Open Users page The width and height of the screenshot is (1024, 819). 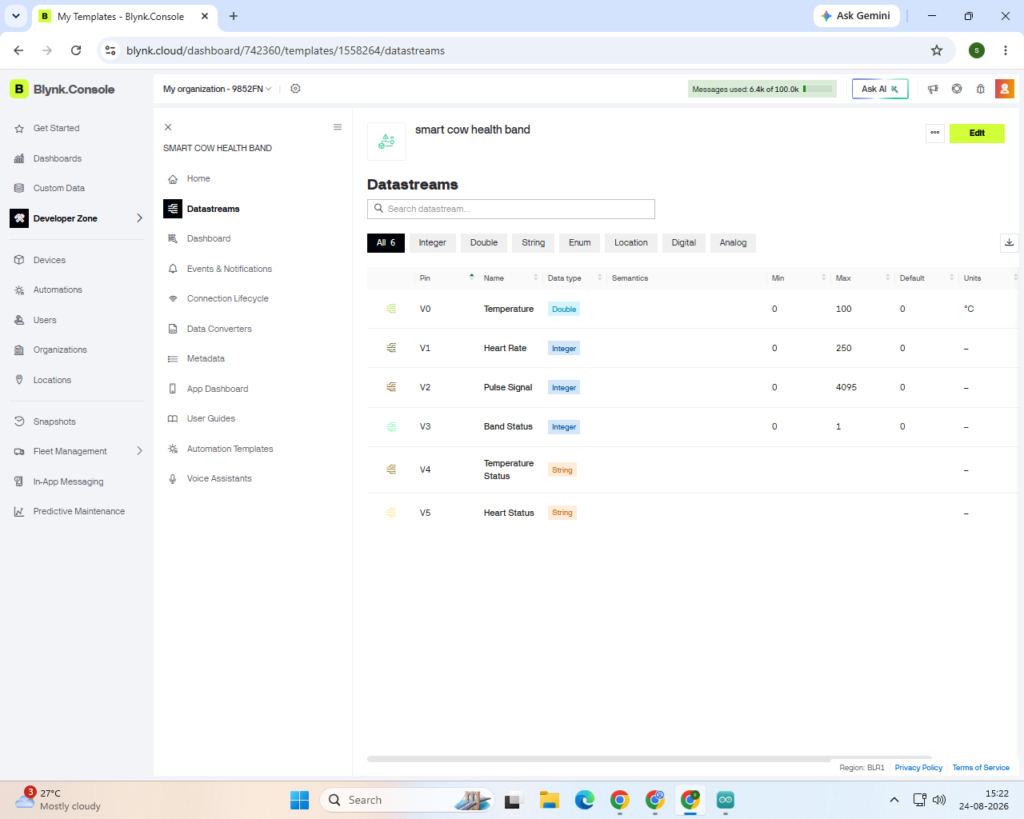point(44,320)
